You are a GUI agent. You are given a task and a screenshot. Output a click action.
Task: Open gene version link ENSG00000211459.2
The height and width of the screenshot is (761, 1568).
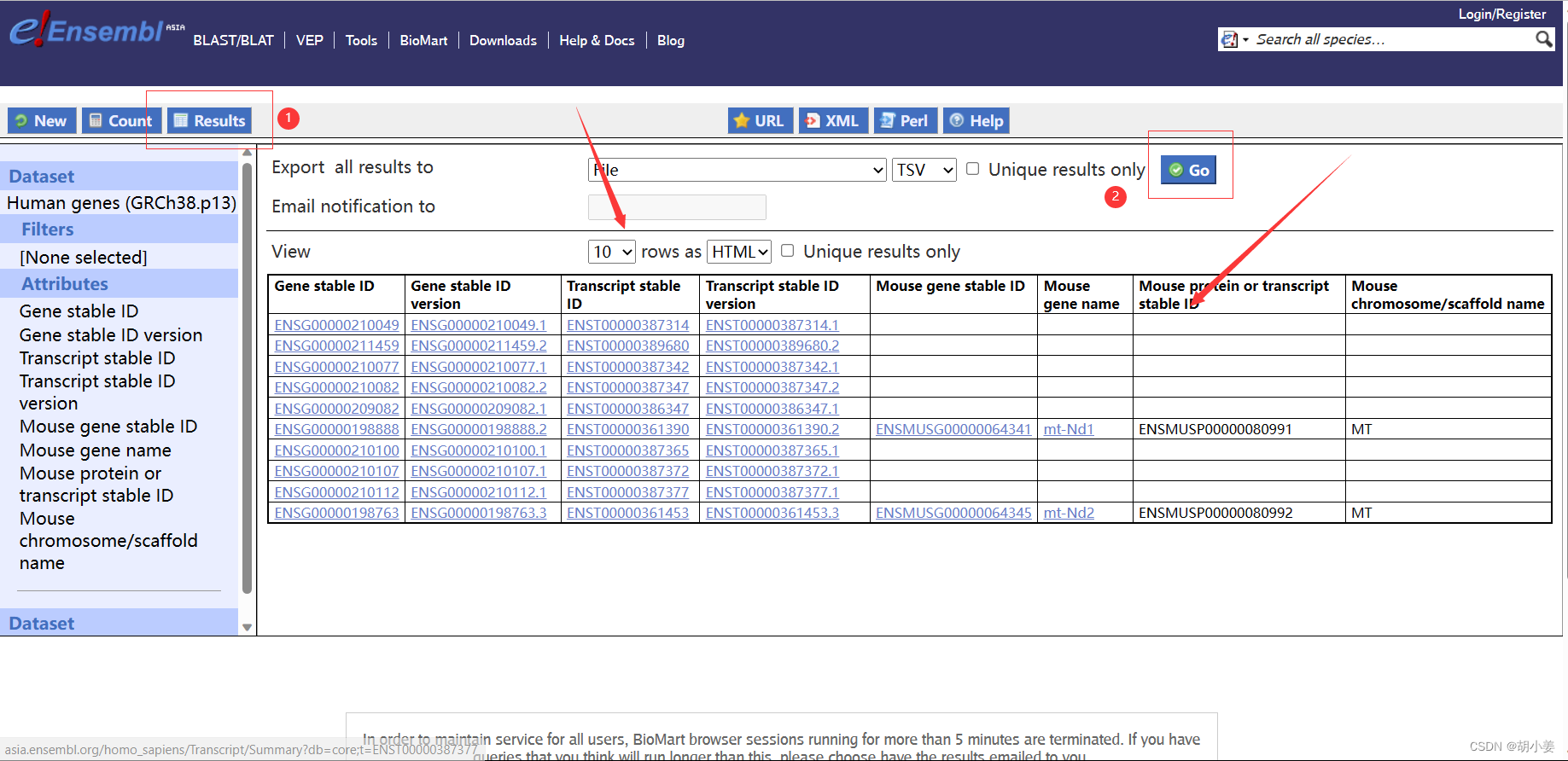(x=479, y=346)
